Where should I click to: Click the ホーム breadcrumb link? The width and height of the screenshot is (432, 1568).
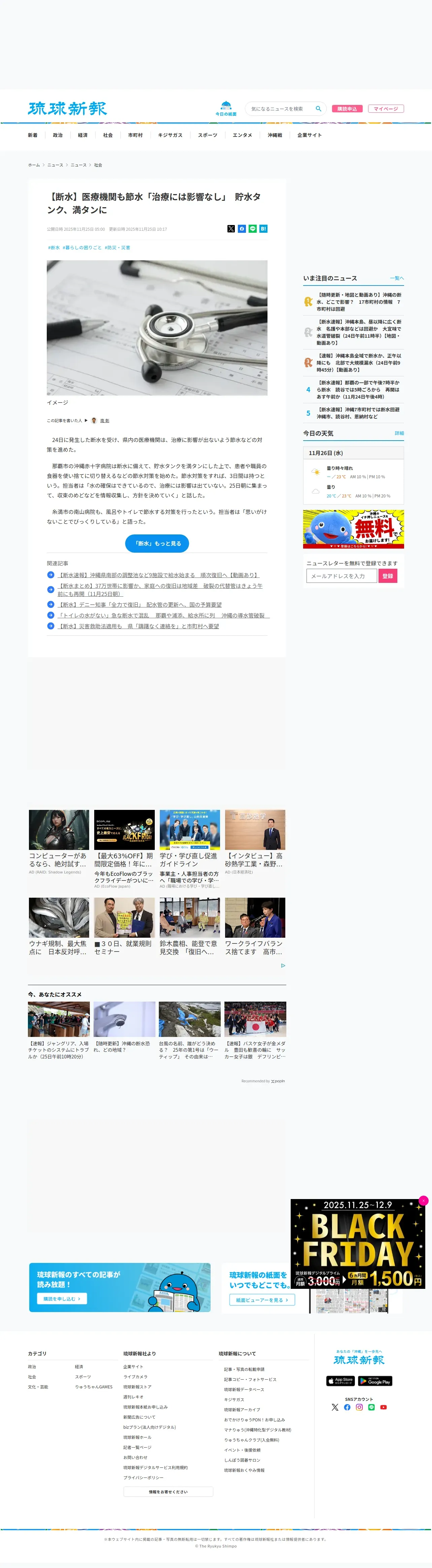click(x=34, y=165)
